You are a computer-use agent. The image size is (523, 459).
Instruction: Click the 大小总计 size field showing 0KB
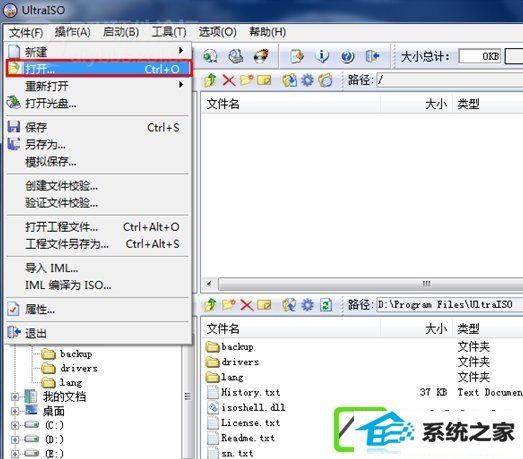pos(480,56)
